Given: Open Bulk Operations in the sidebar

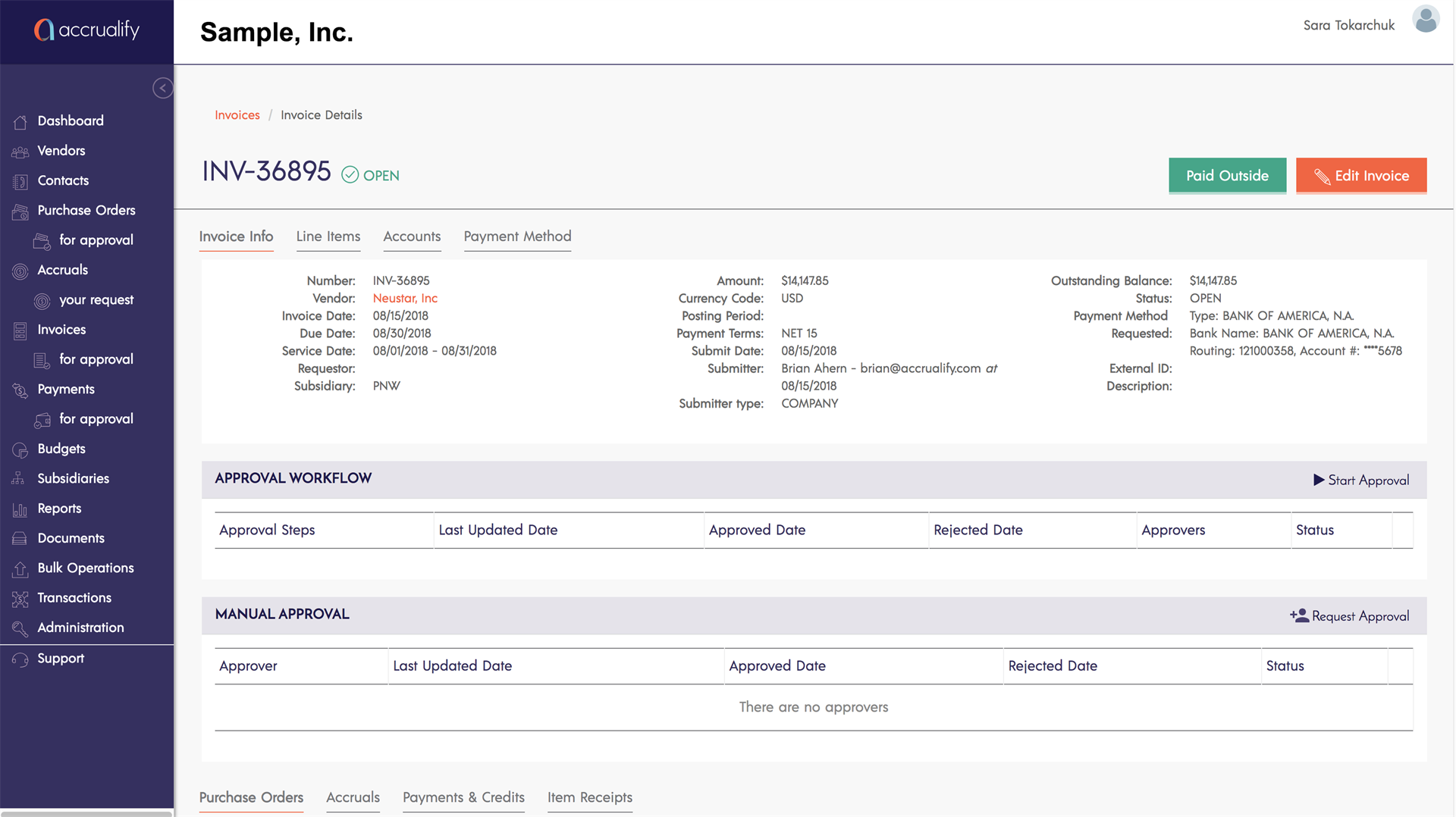Looking at the screenshot, I should pos(86,568).
